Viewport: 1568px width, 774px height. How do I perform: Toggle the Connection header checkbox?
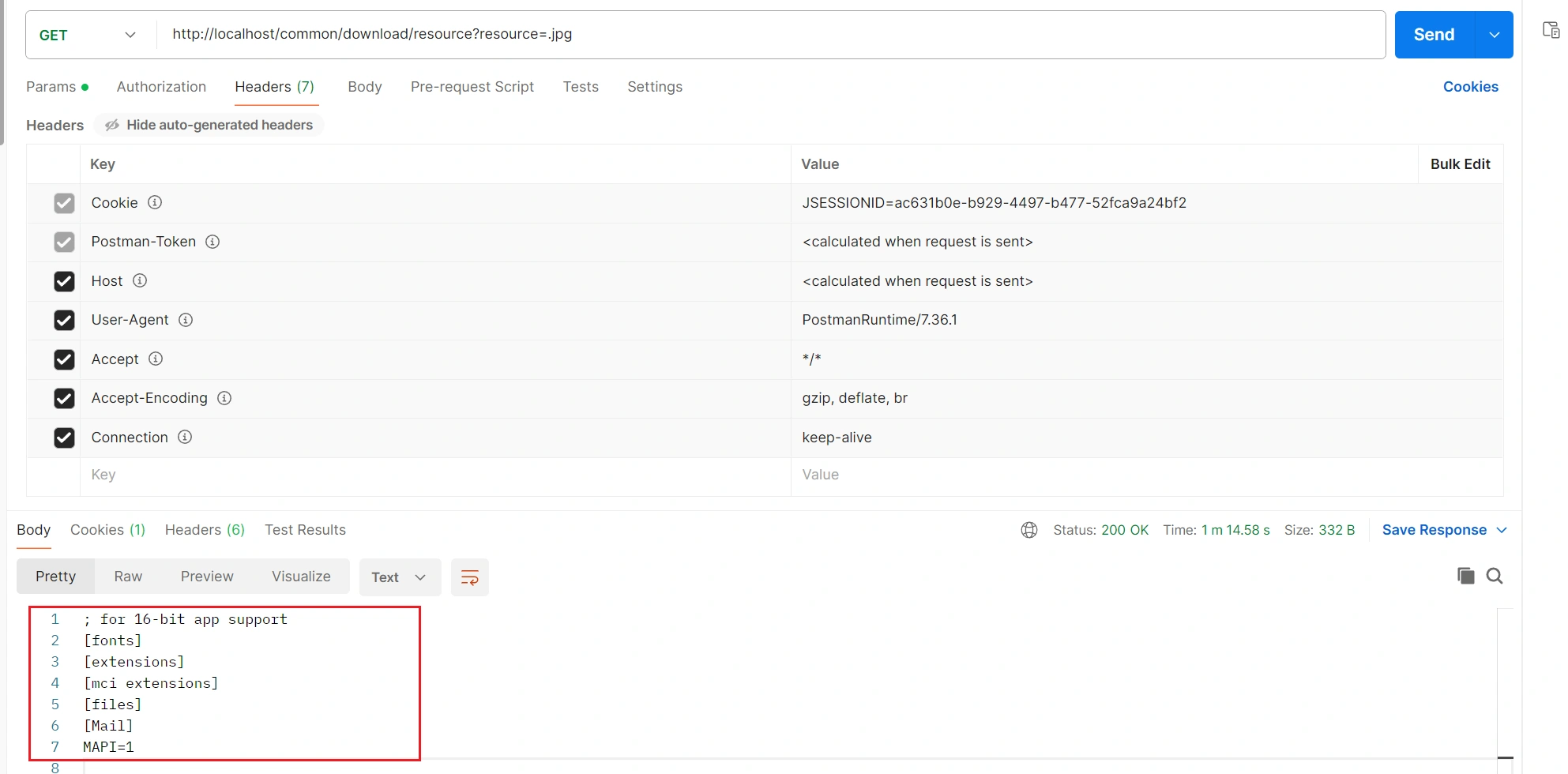pos(64,438)
